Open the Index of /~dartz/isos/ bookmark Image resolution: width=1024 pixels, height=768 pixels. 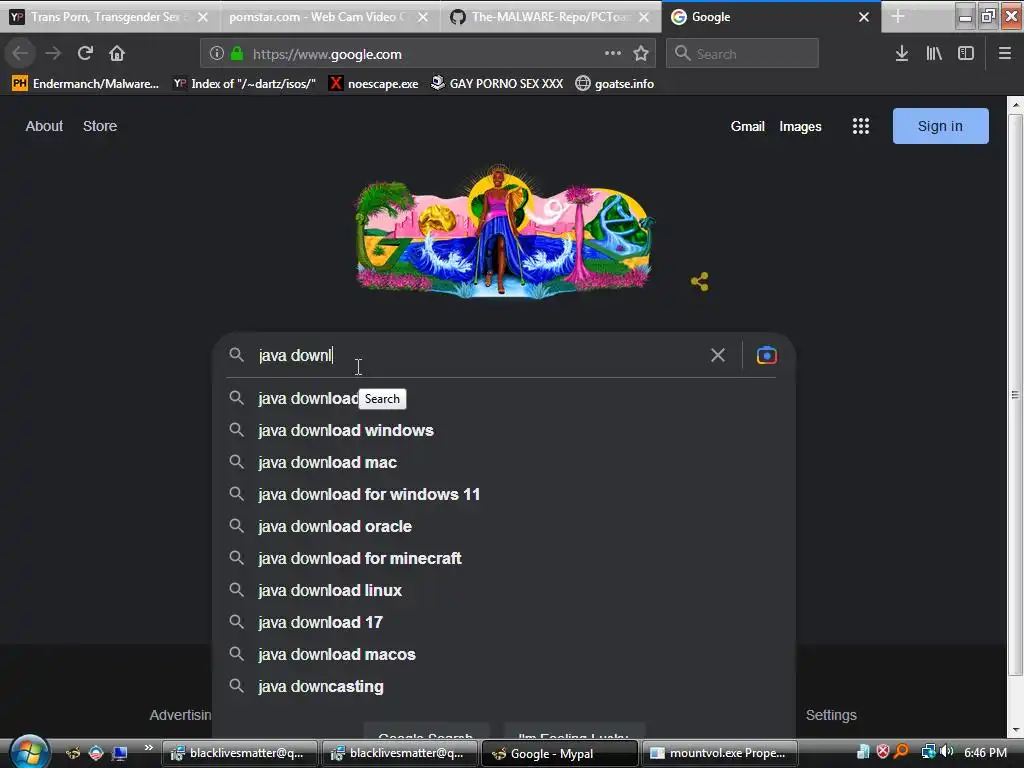click(244, 84)
